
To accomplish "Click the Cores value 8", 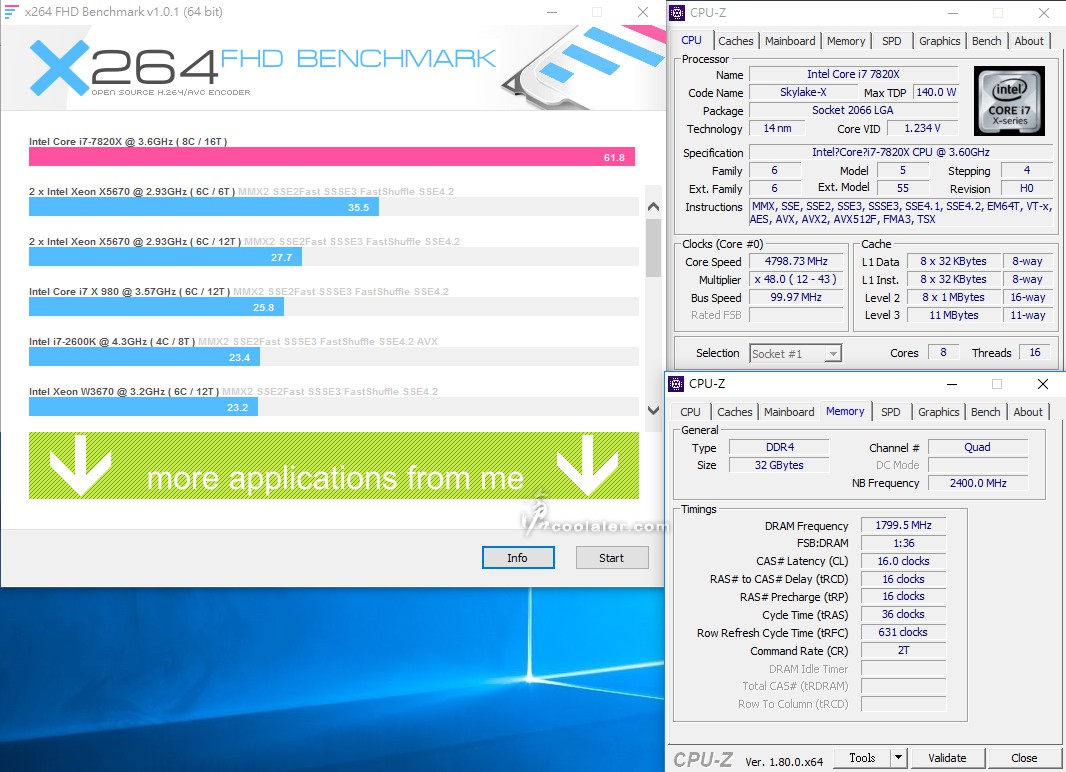I will pyautogui.click(x=943, y=353).
